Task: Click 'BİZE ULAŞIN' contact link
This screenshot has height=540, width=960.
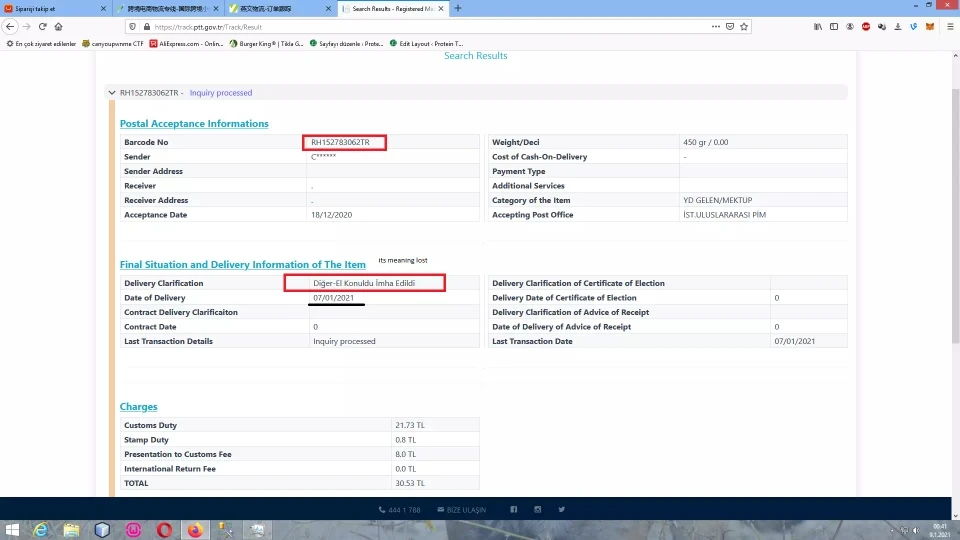Action: point(462,509)
